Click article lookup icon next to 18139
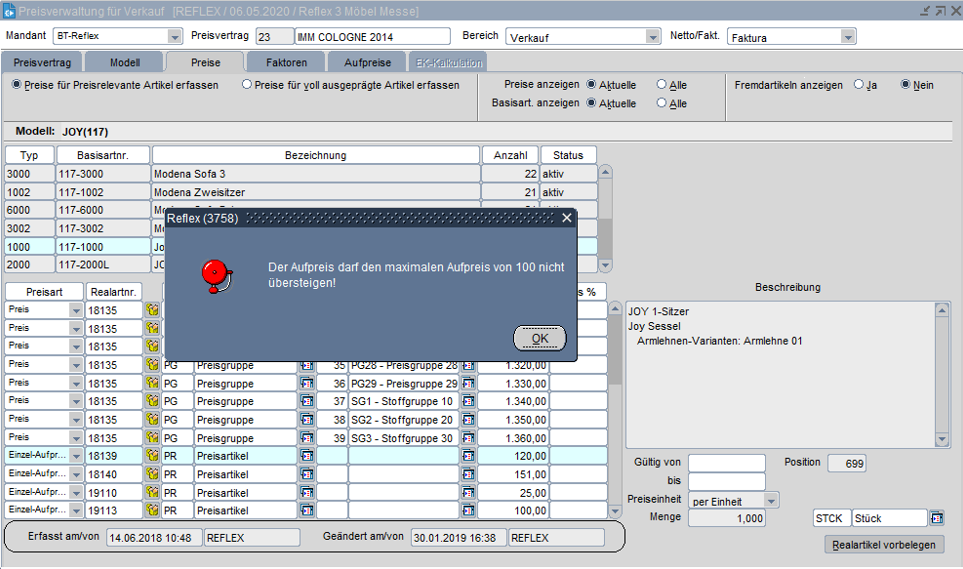The width and height of the screenshot is (963, 569). point(152,456)
